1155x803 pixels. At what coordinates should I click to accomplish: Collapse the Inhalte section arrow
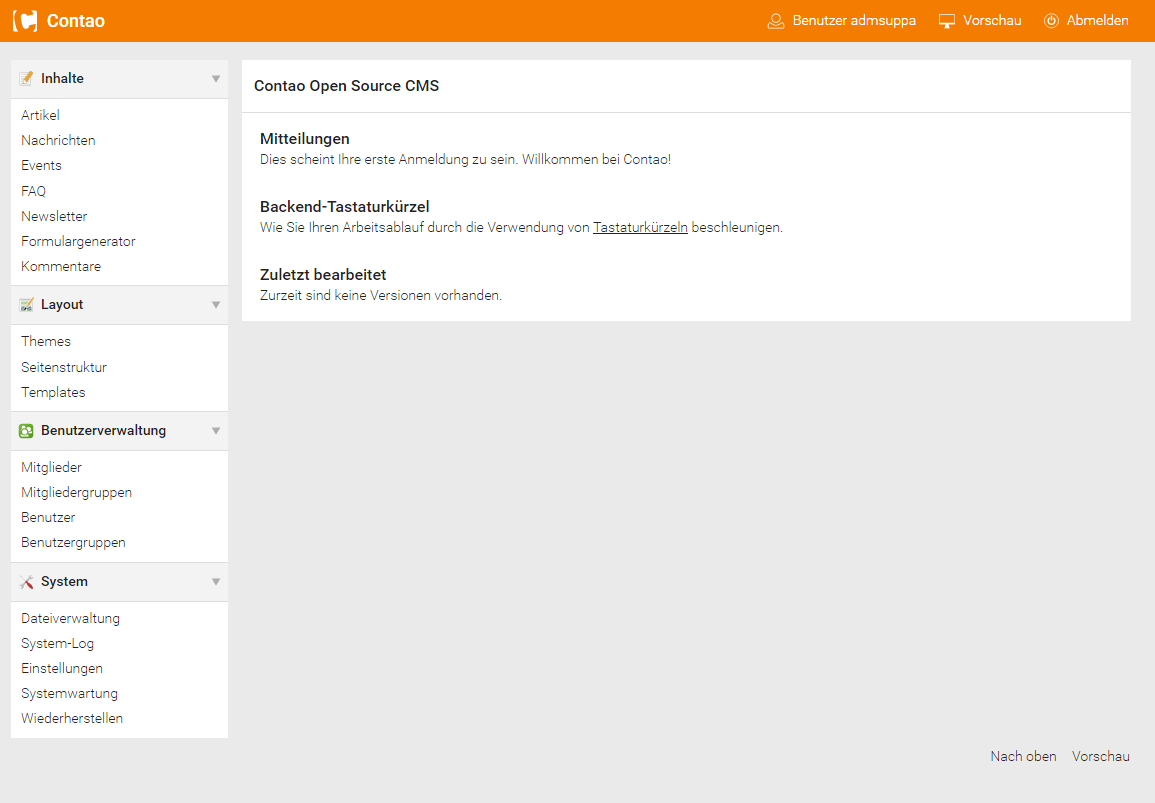tap(215, 79)
